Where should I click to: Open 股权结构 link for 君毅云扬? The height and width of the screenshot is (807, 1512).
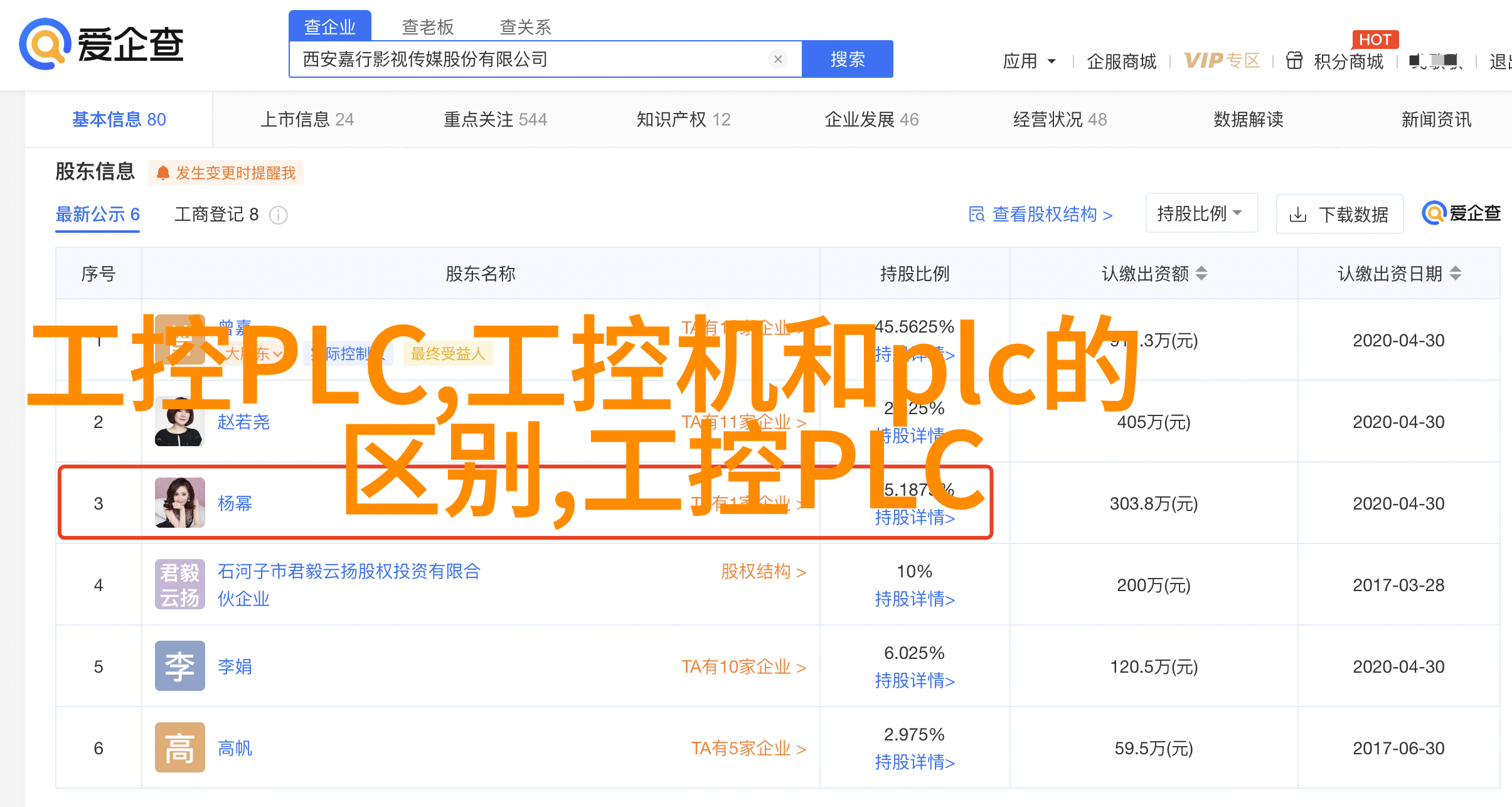tap(764, 572)
